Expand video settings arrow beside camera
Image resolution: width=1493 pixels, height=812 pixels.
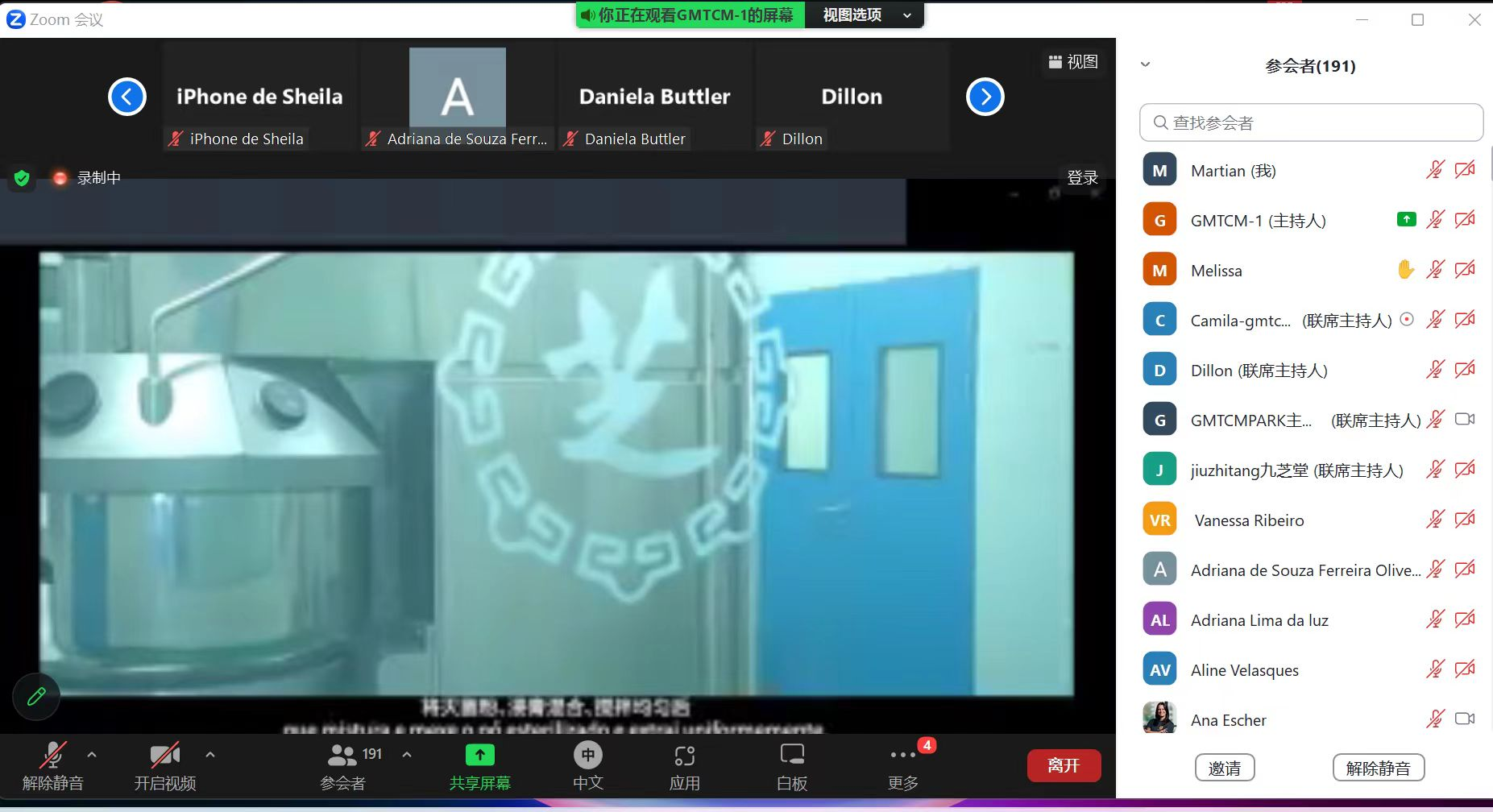click(210, 755)
